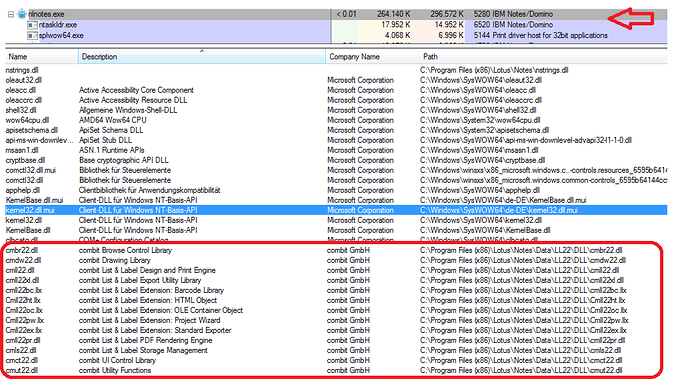The height and width of the screenshot is (388, 690).
Task: Click 'combit Utility Functions' description
Action: tap(115, 370)
